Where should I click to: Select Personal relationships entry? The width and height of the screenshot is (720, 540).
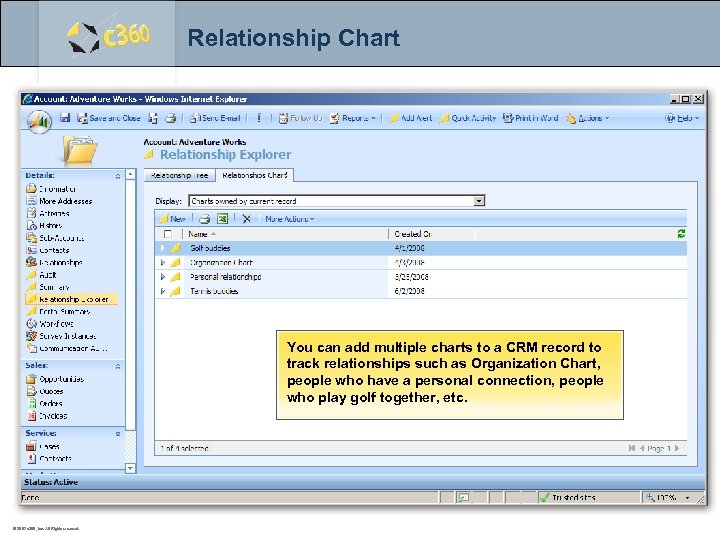point(225,277)
